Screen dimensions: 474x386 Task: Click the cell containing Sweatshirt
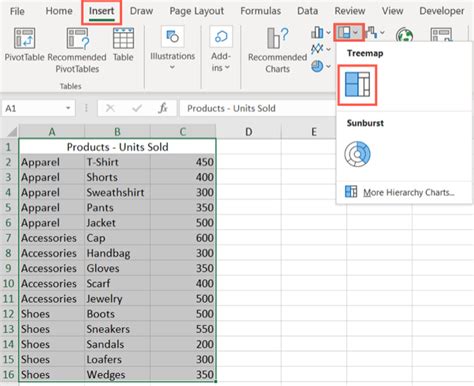117,192
